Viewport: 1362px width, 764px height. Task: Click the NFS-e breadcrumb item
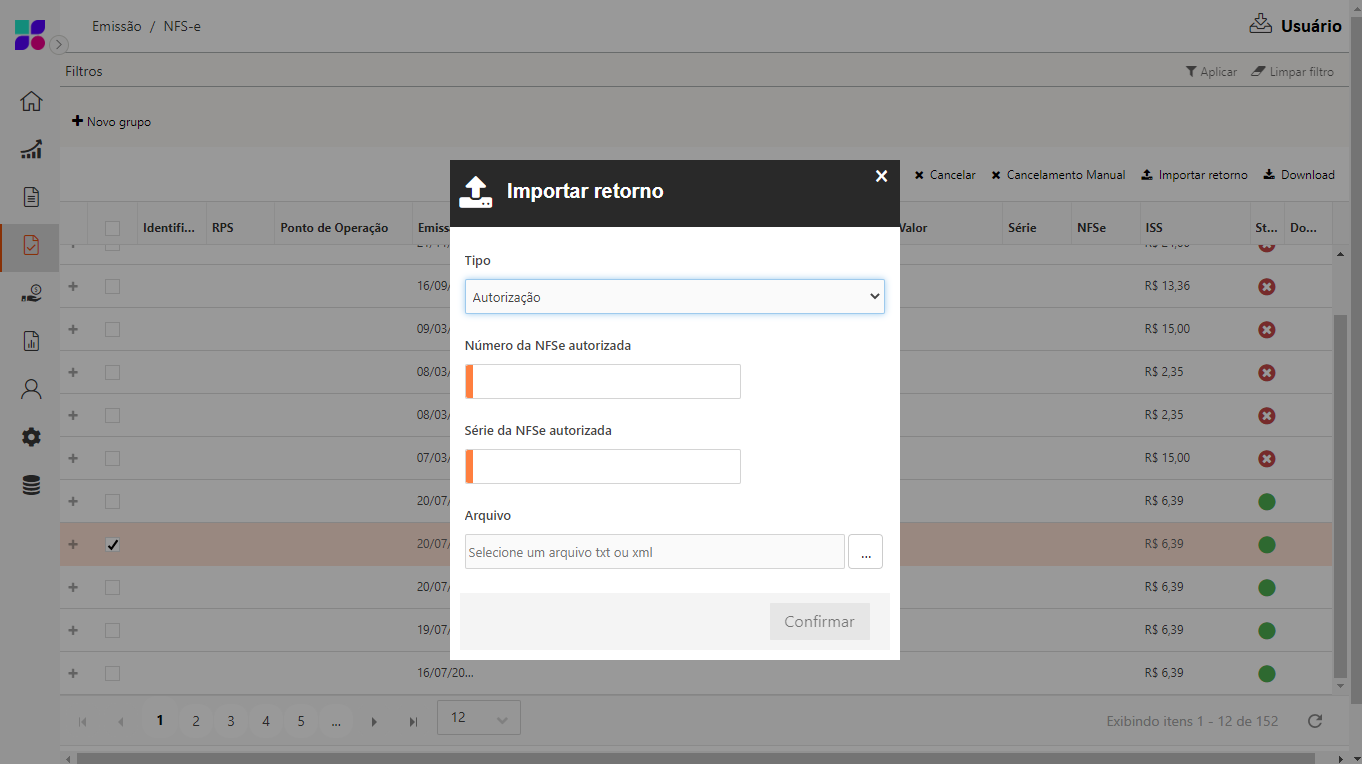point(182,26)
